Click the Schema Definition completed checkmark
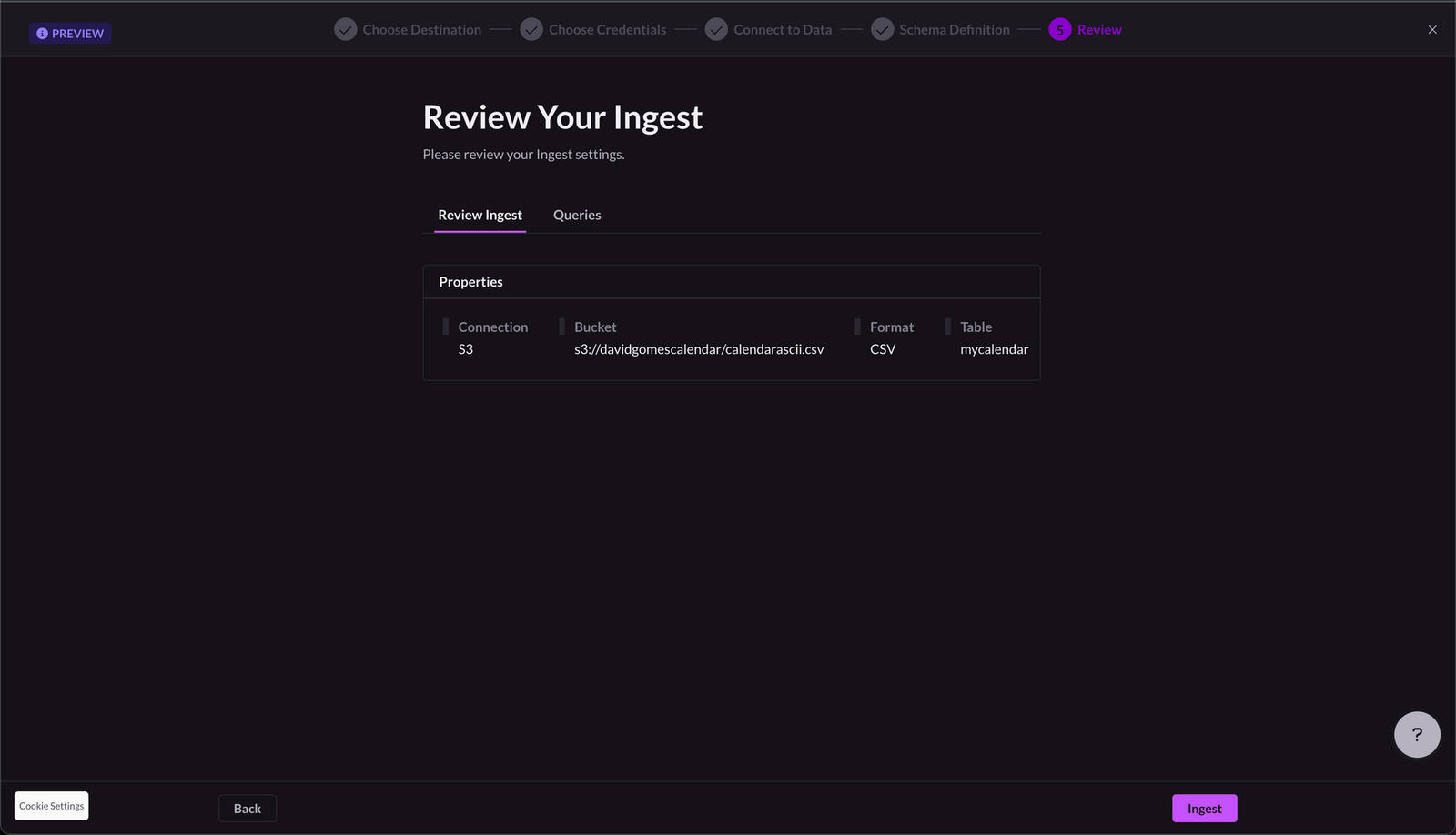Screen dimensions: 1456x835 [x=883, y=29]
